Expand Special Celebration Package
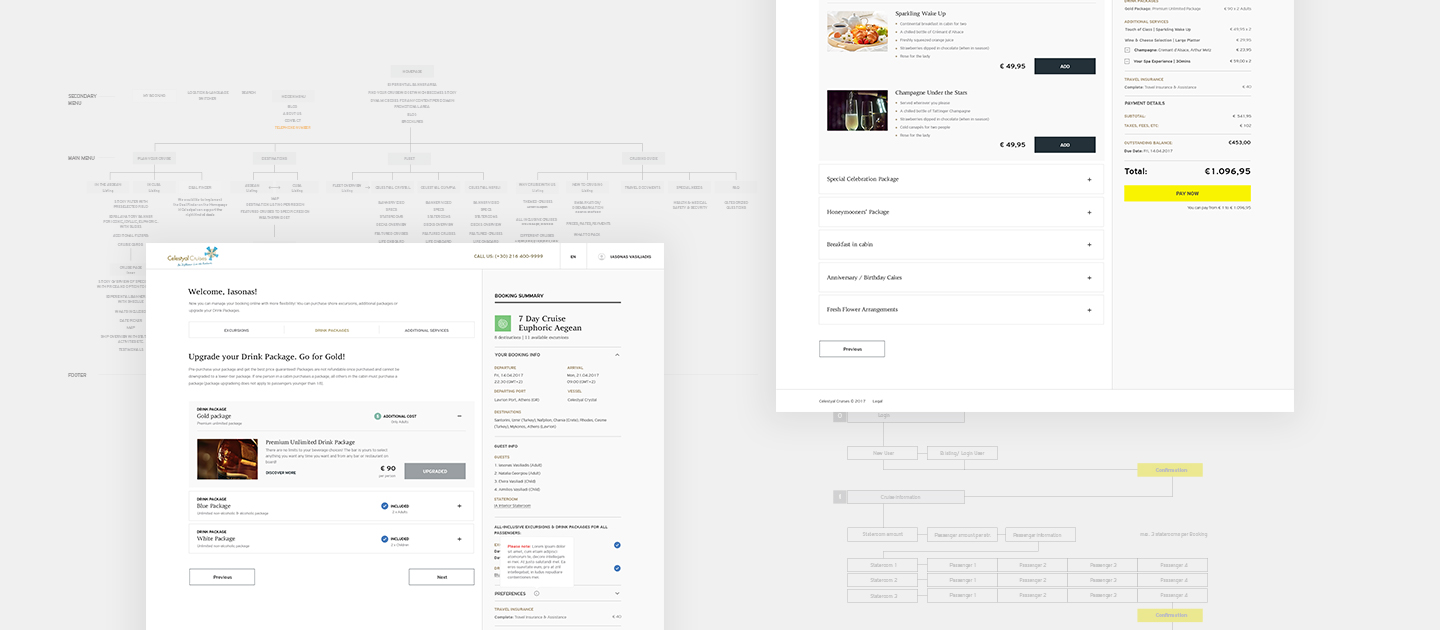The image size is (1440, 630). click(1089, 179)
